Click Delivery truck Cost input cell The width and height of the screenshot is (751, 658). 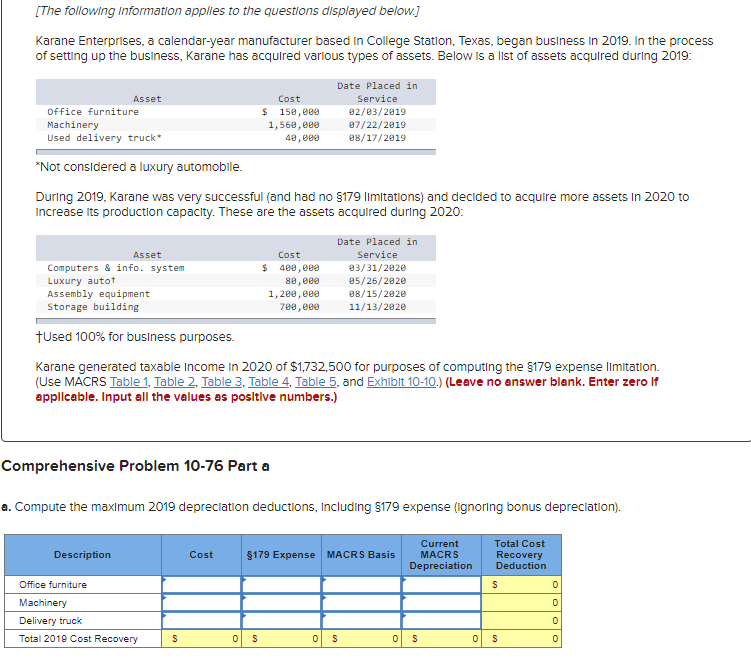[201, 621]
